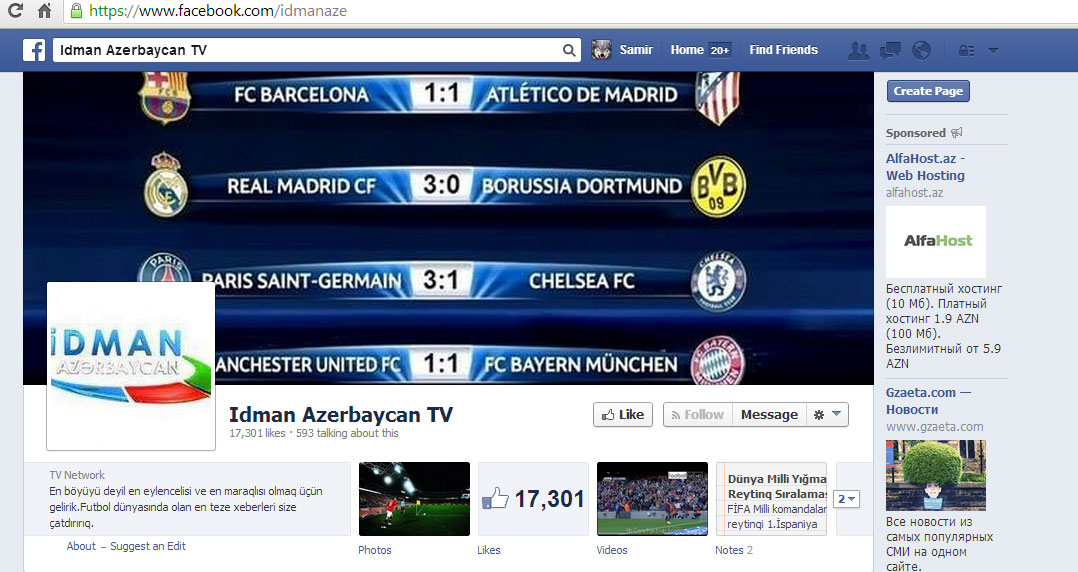The image size is (1078, 572).
Task: Click the Photos tab label
Action: click(375, 550)
